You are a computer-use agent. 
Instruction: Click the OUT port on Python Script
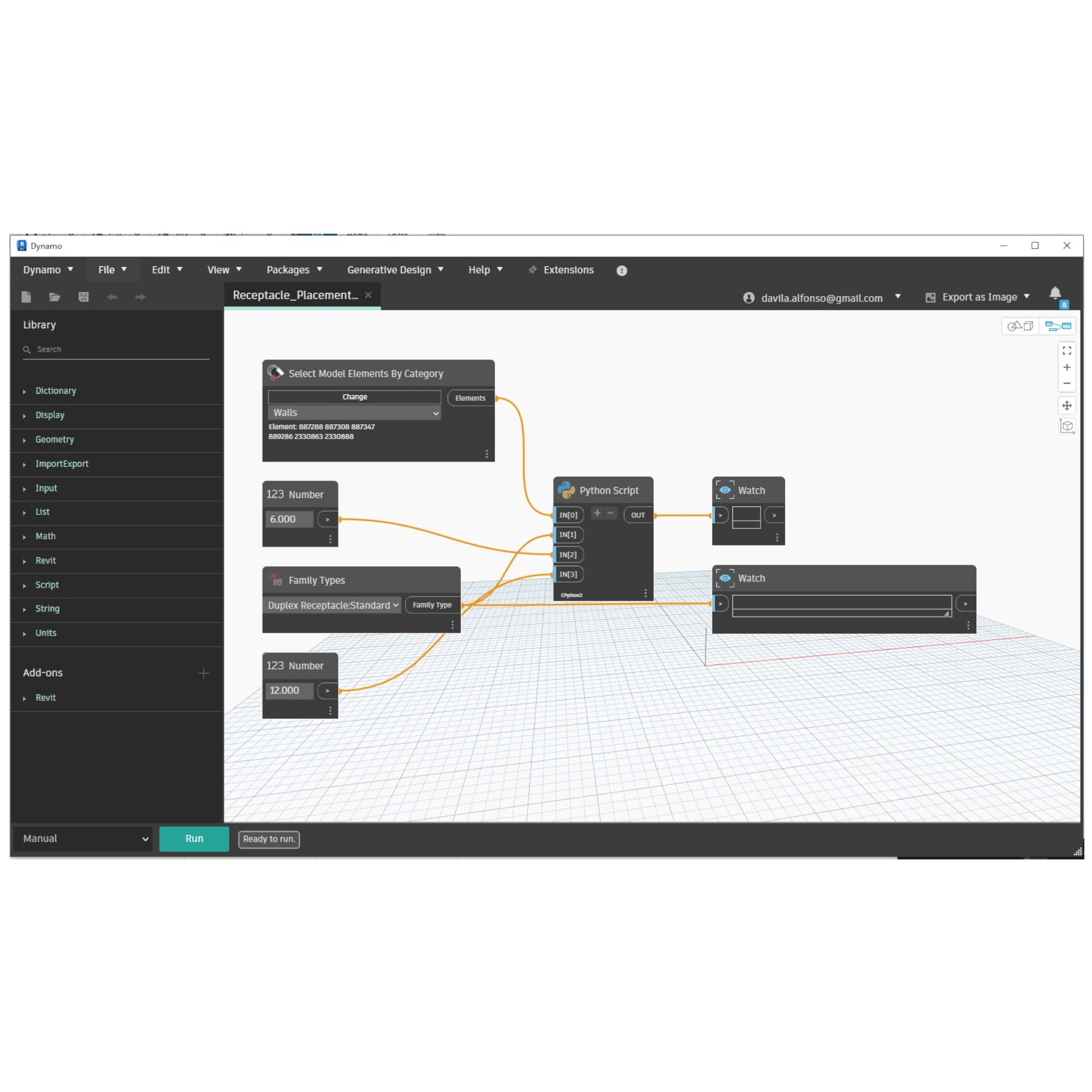pos(638,515)
